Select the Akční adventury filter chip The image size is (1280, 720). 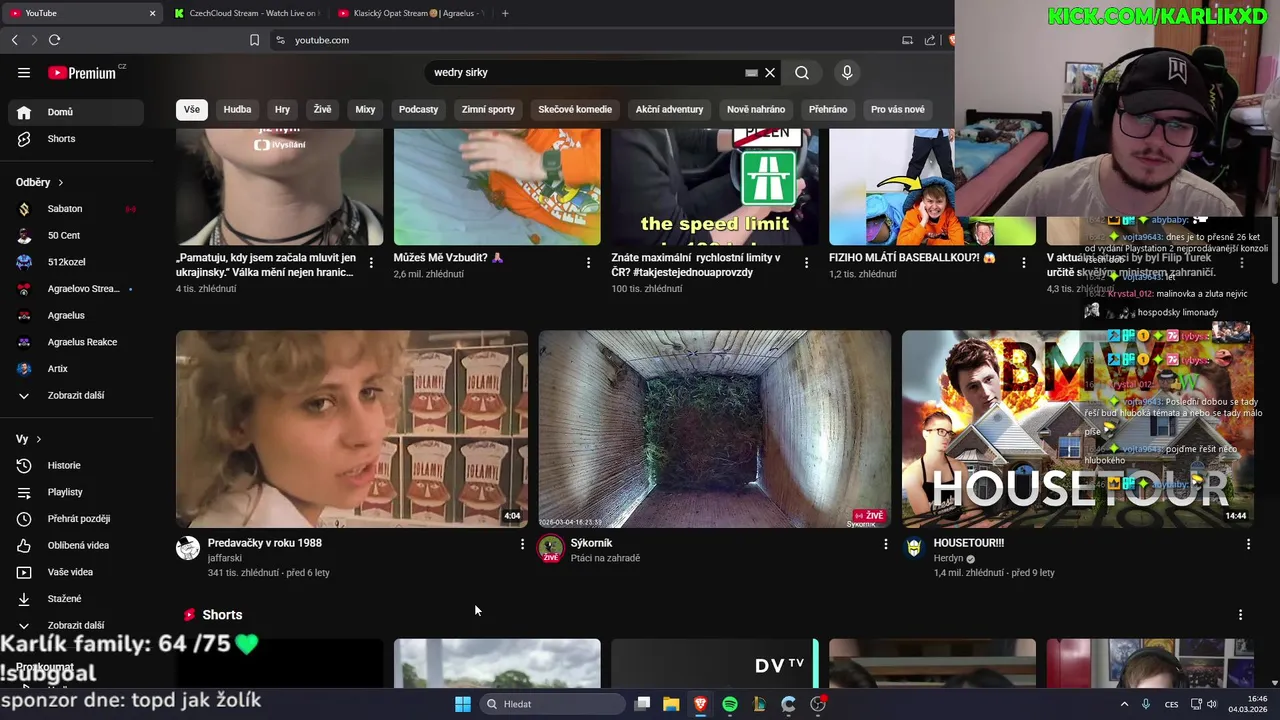[669, 109]
